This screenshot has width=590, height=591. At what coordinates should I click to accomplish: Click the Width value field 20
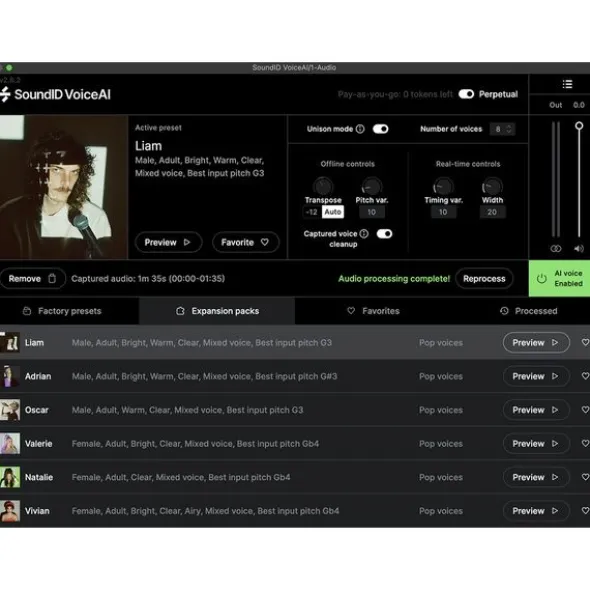point(492,212)
